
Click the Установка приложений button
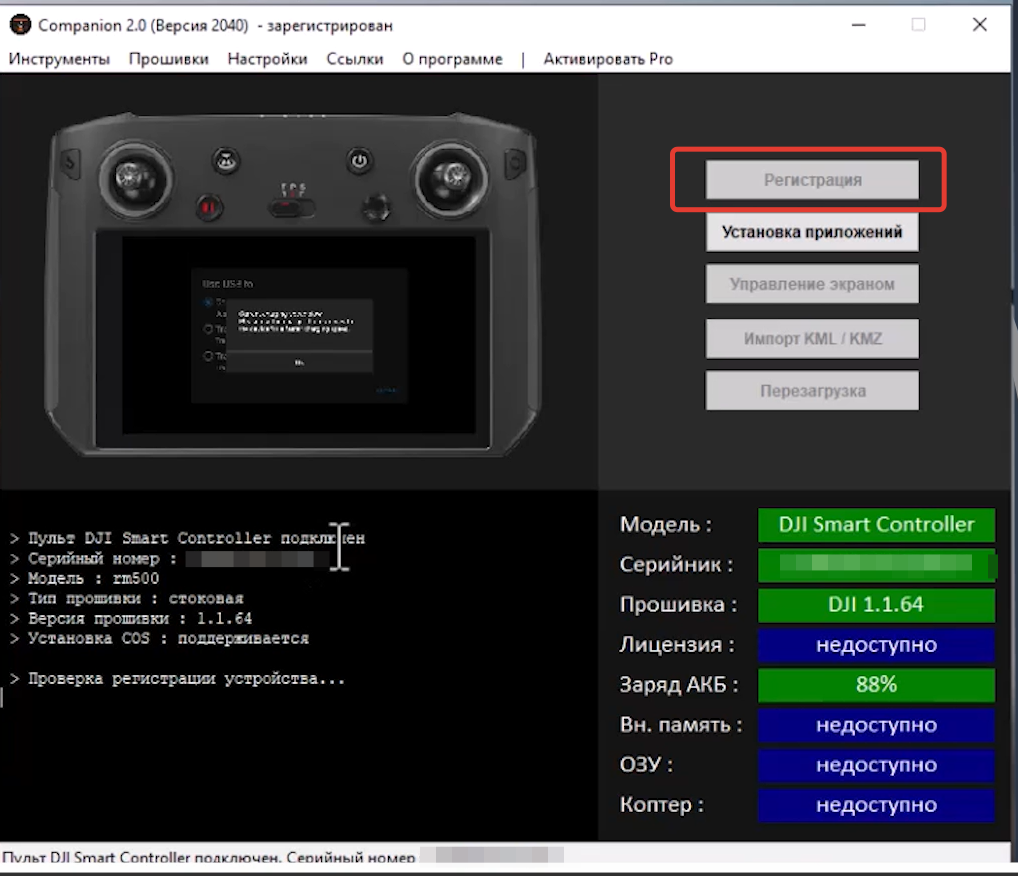pyautogui.click(x=812, y=232)
